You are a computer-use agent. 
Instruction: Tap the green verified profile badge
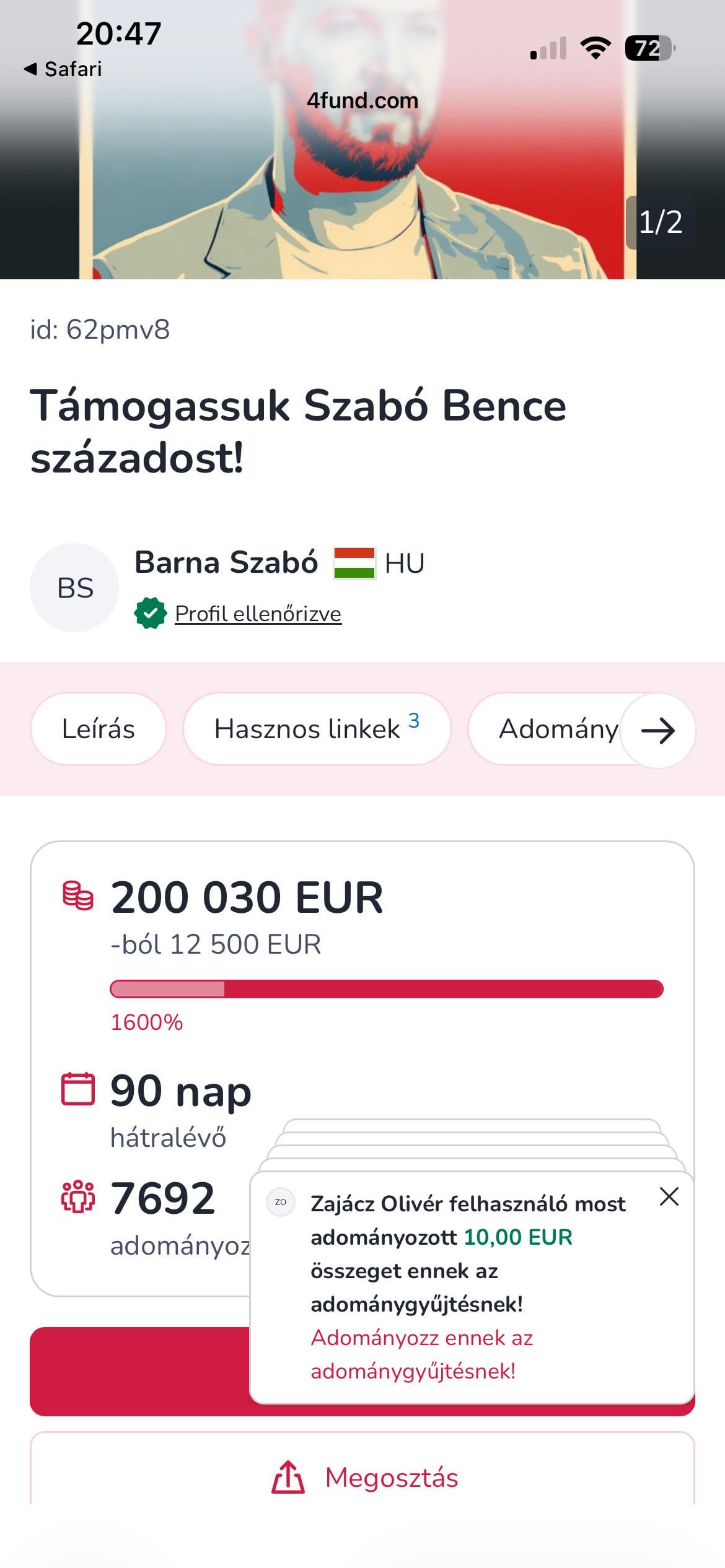click(x=150, y=613)
